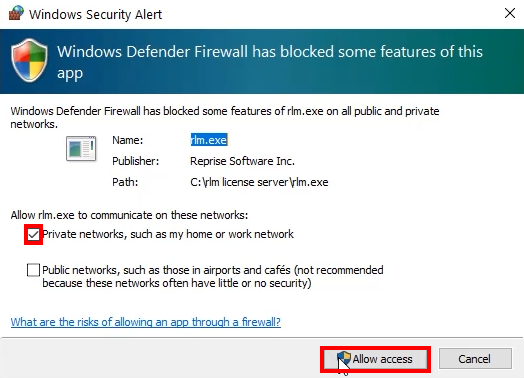Click the 'Name:' field label
Image resolution: width=524 pixels, height=378 pixels.
click(x=128, y=140)
